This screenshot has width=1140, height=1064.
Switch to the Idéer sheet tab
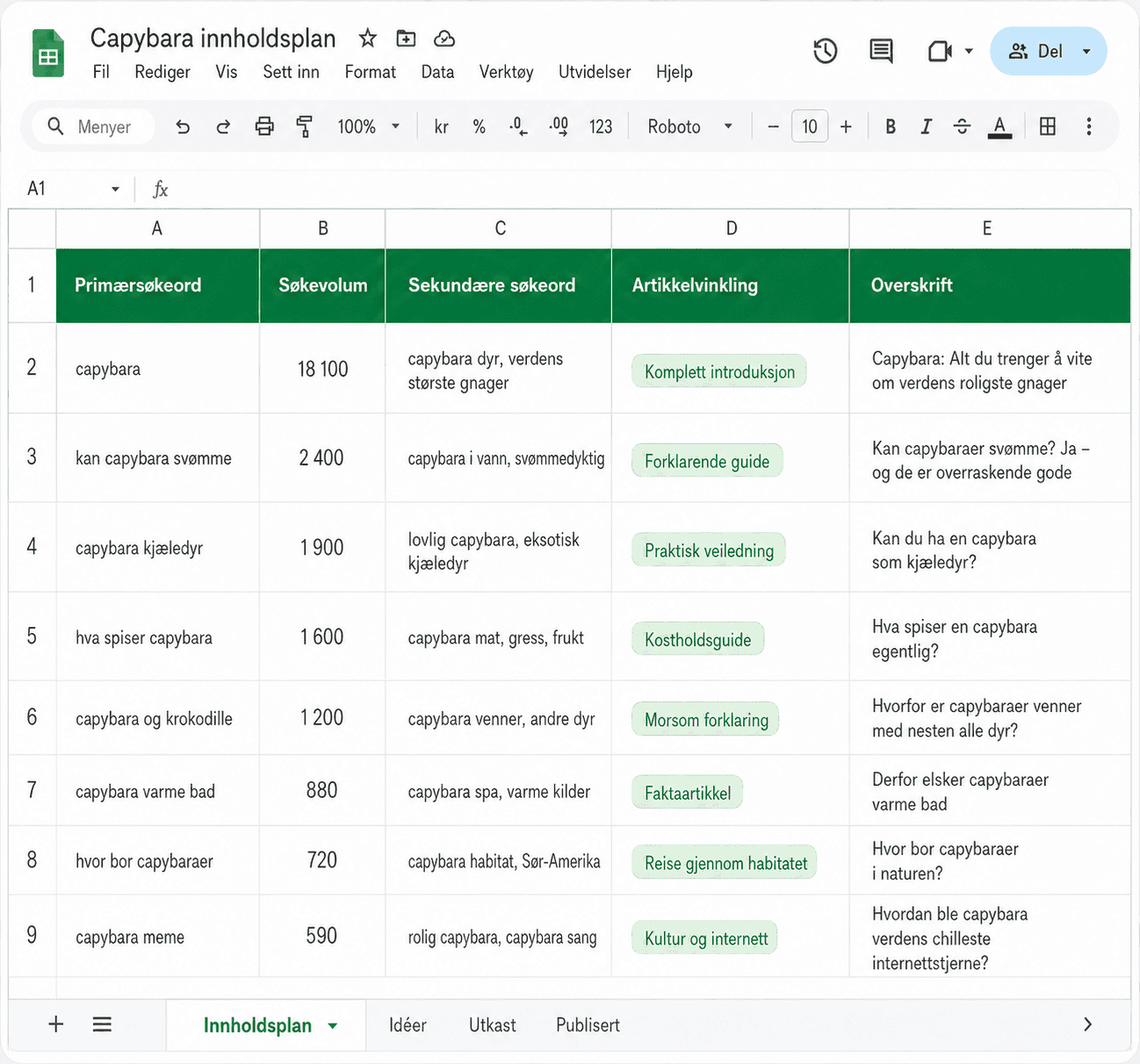pos(408,1025)
